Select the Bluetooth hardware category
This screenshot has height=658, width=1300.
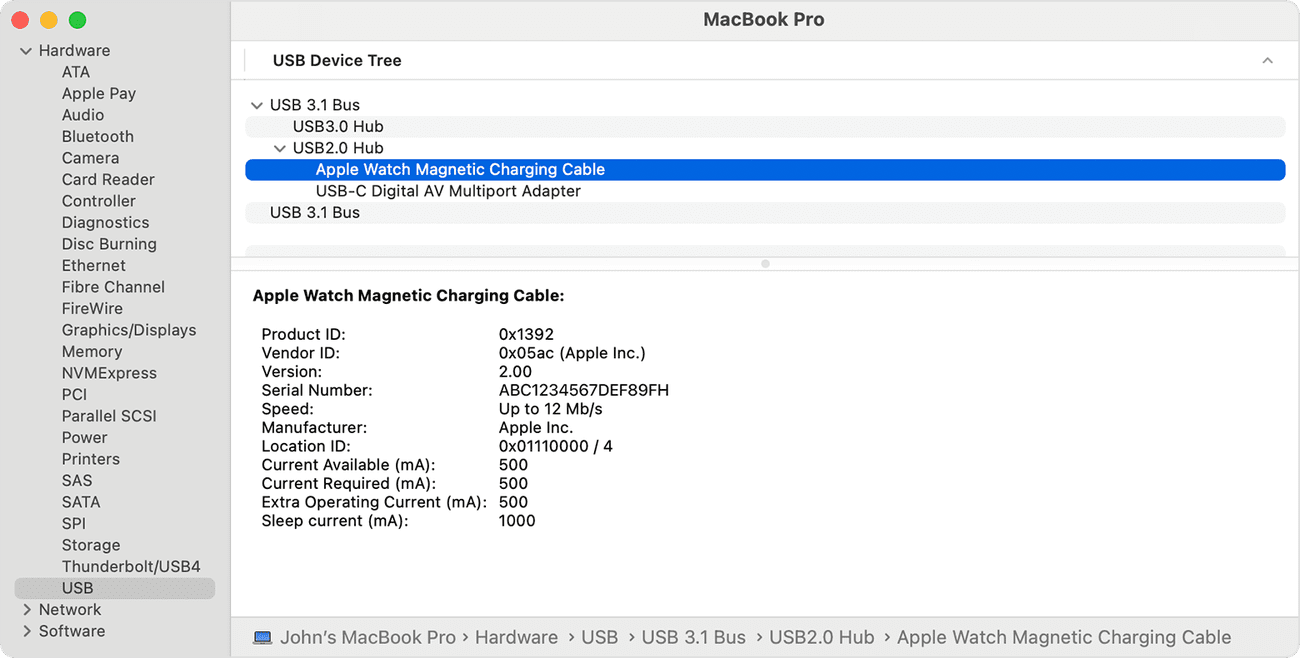click(97, 136)
